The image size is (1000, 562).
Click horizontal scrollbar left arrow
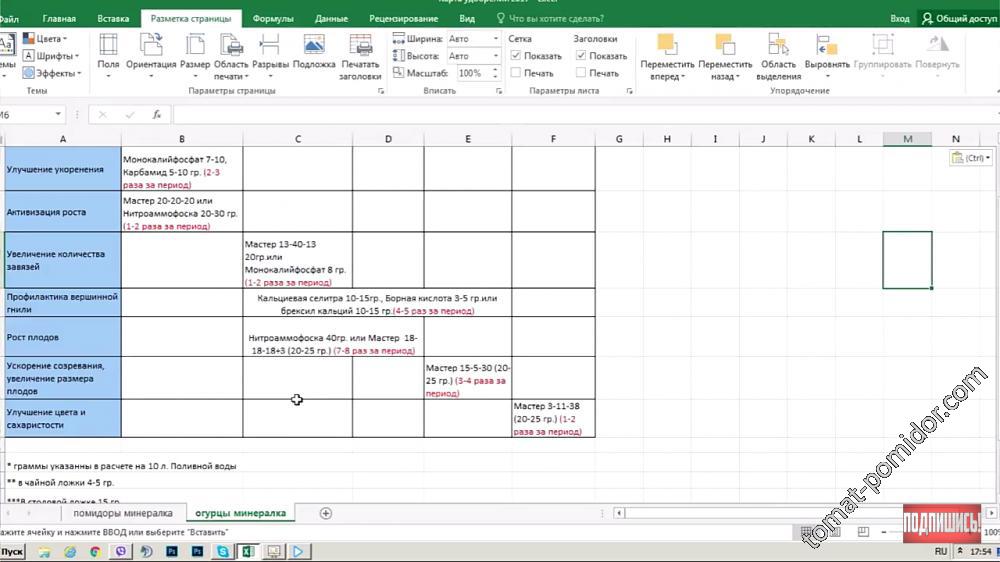619,513
